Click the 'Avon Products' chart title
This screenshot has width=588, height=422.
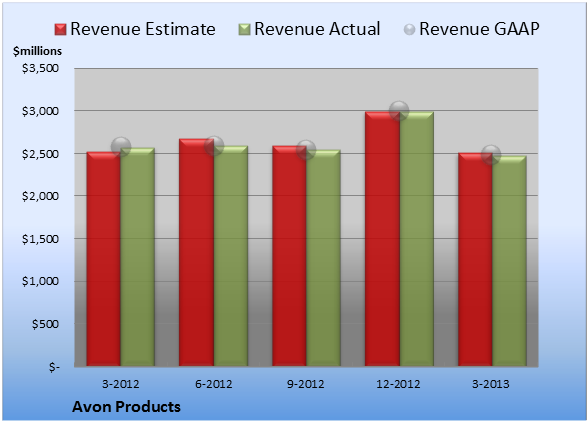point(126,407)
